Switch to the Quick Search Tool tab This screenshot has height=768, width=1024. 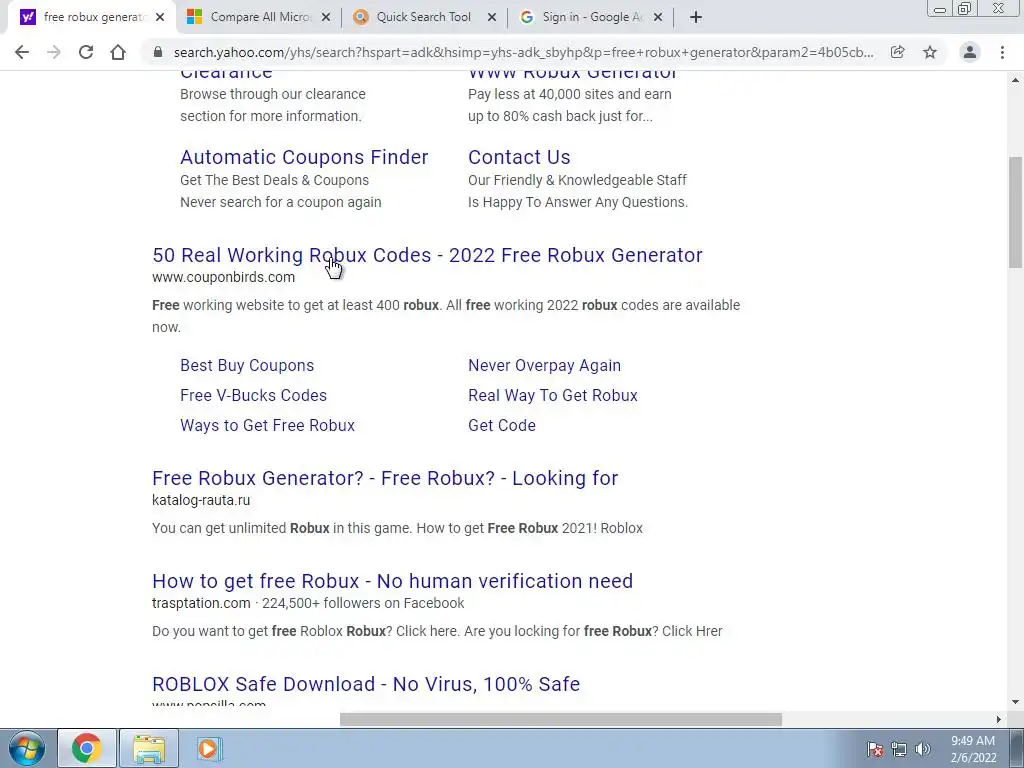pos(424,17)
